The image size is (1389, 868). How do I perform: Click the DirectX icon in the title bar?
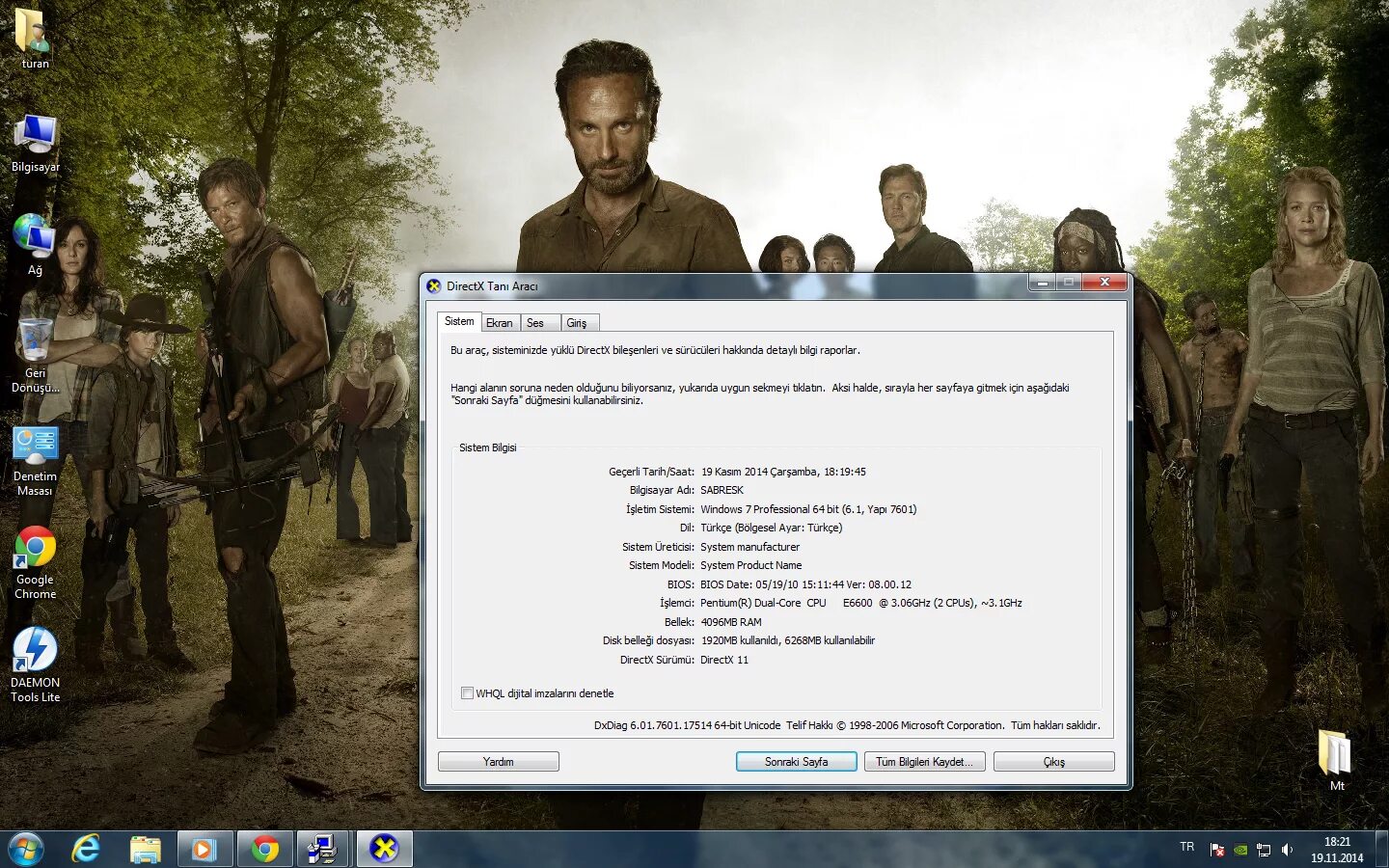tap(434, 285)
